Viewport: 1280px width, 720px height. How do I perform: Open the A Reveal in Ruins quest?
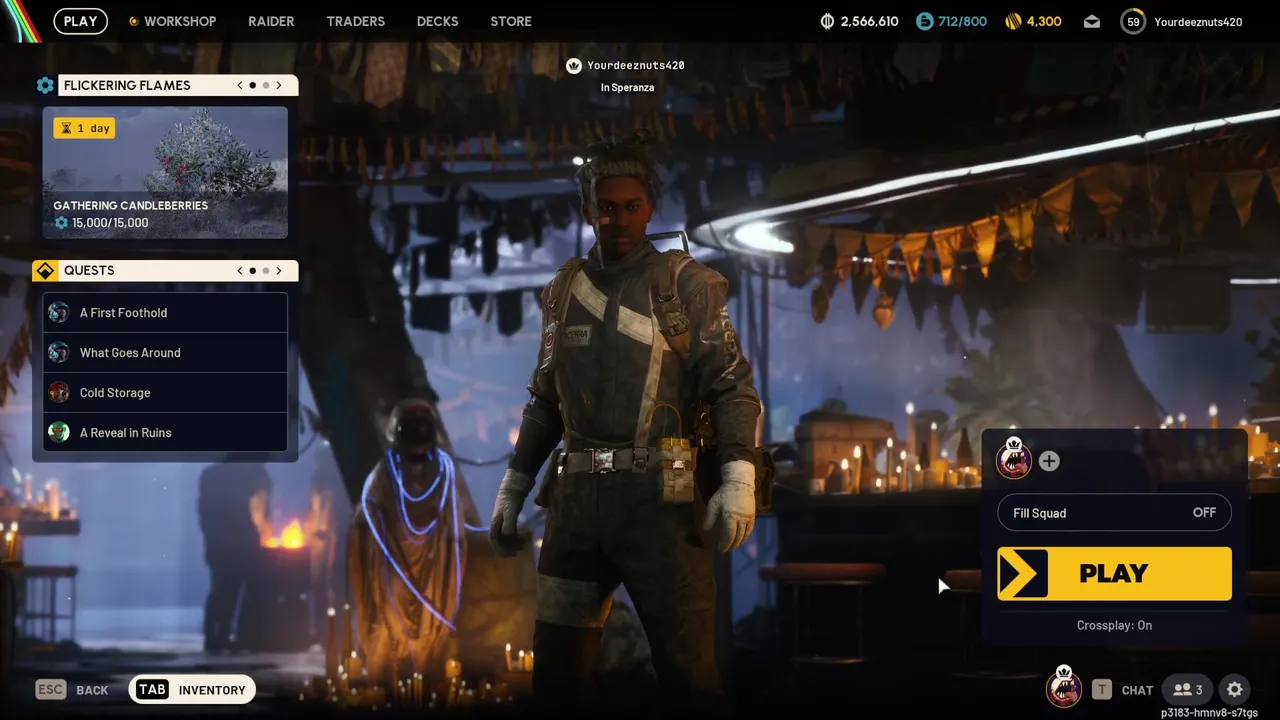tap(165, 432)
